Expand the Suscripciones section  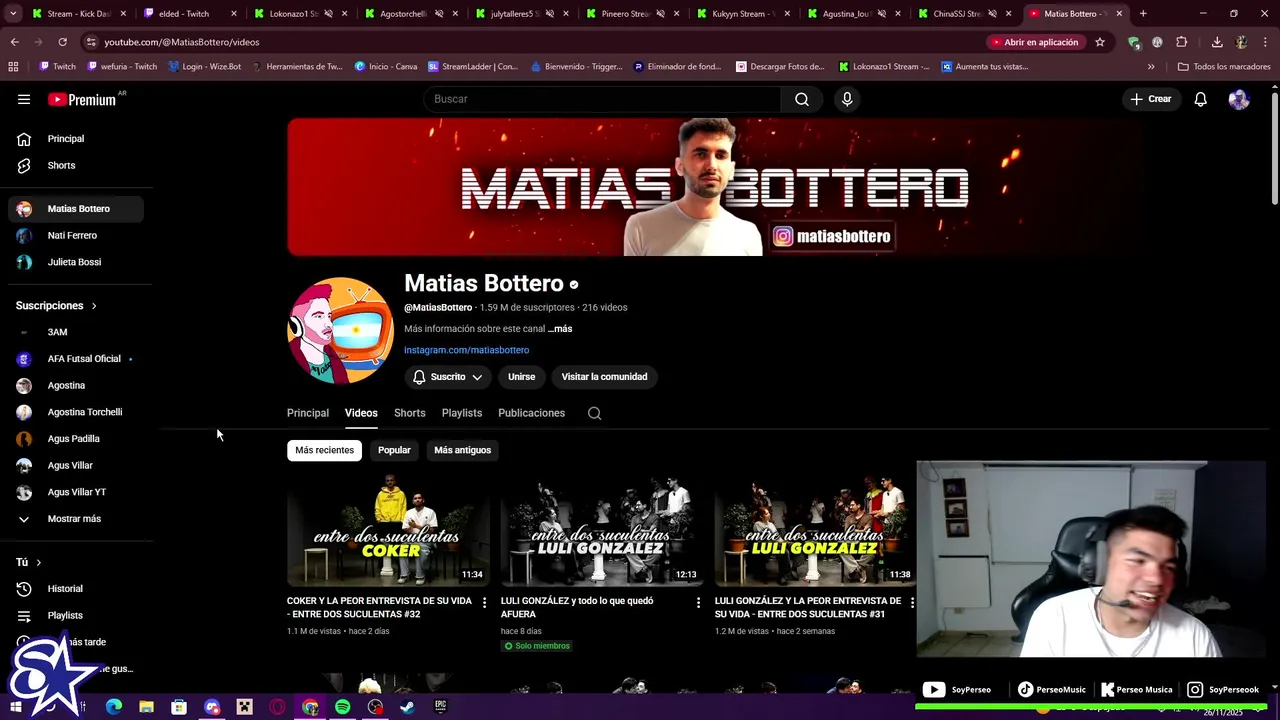click(x=57, y=306)
